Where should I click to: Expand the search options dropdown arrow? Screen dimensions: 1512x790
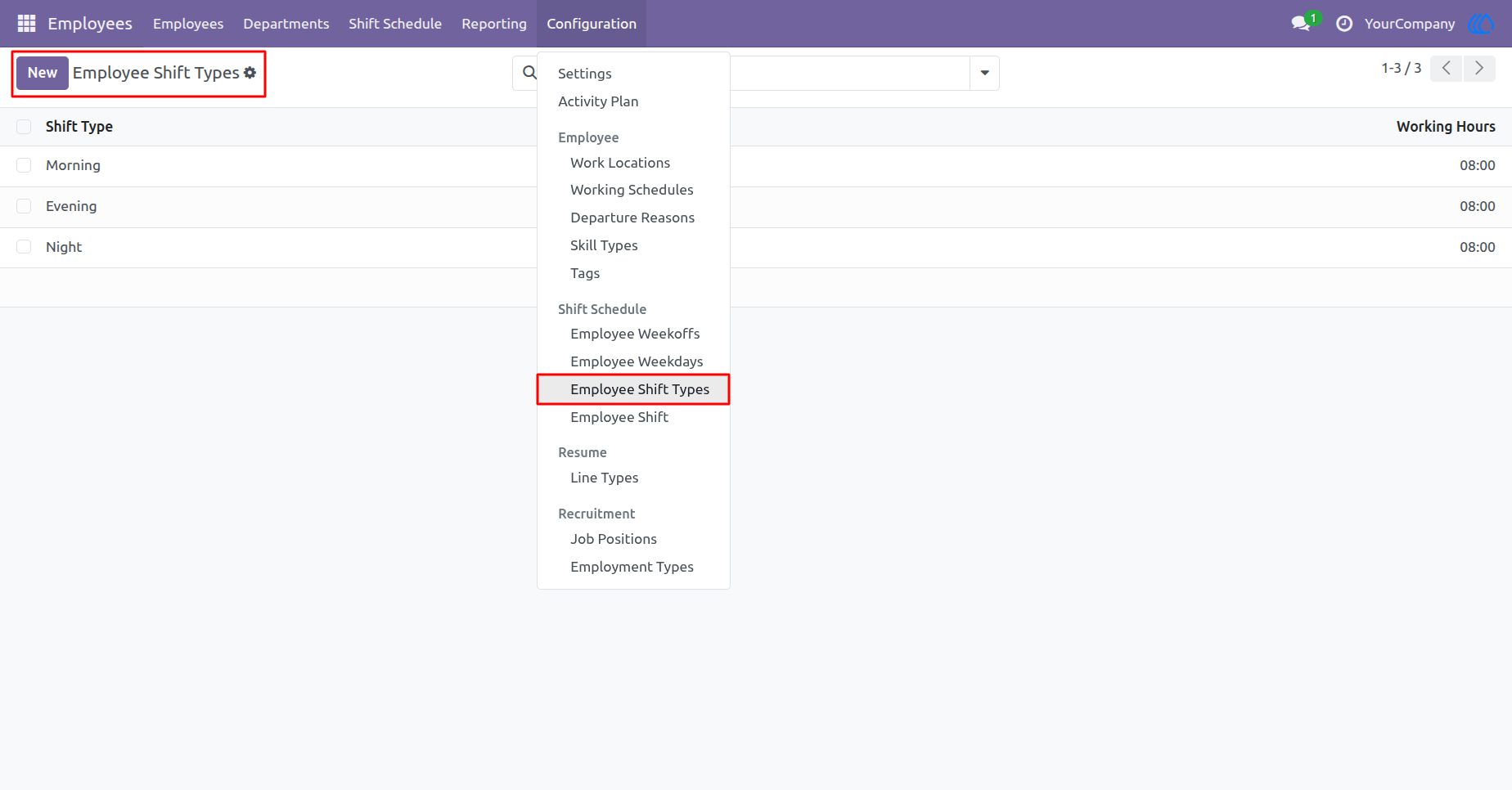coord(984,73)
